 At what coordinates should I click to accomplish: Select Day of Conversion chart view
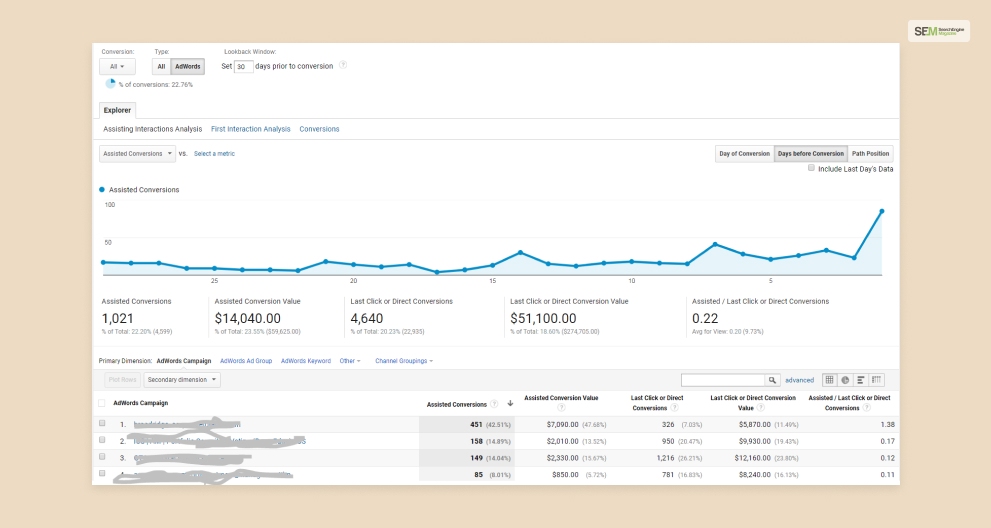(x=745, y=154)
